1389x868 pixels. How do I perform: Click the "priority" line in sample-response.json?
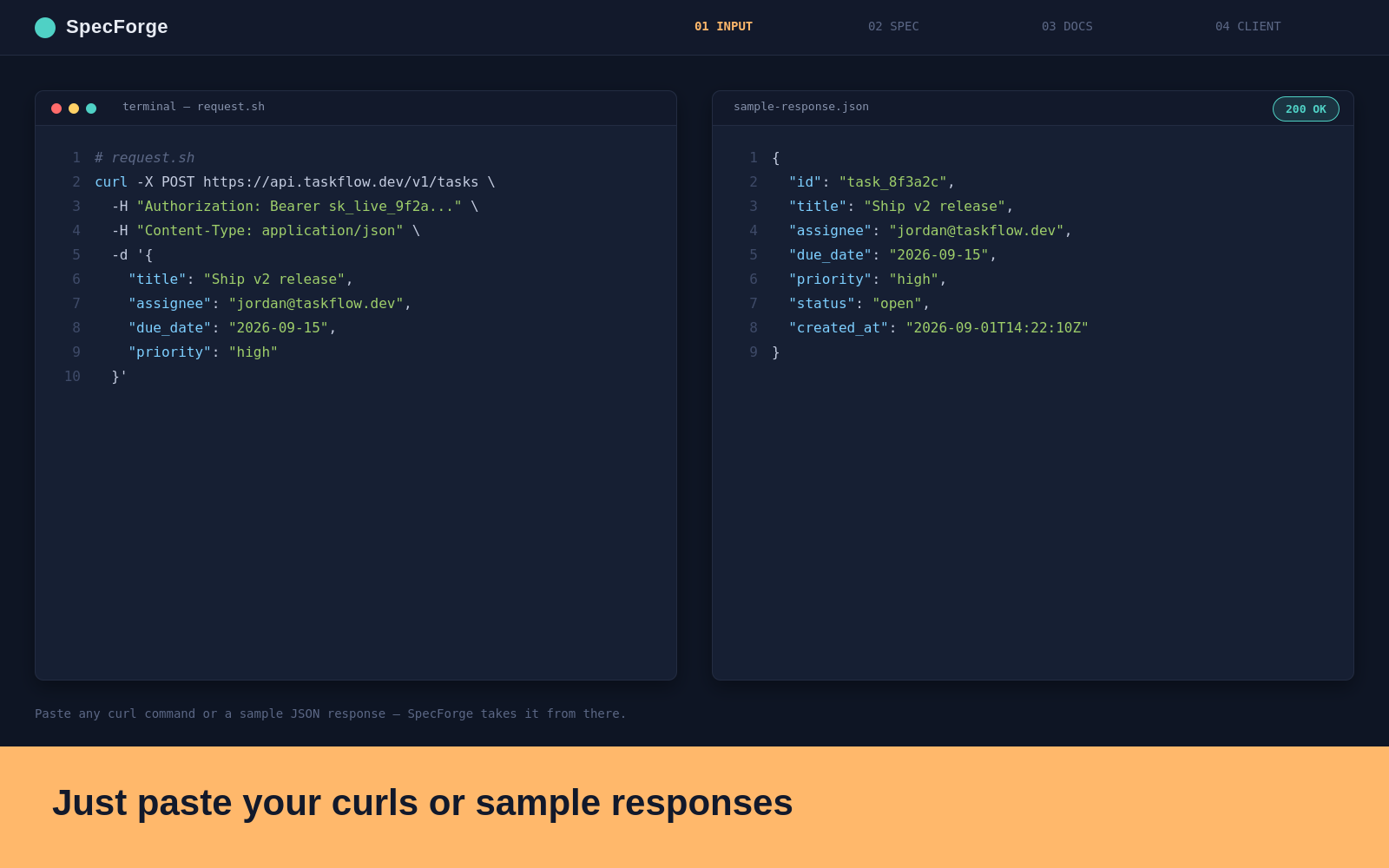868,279
